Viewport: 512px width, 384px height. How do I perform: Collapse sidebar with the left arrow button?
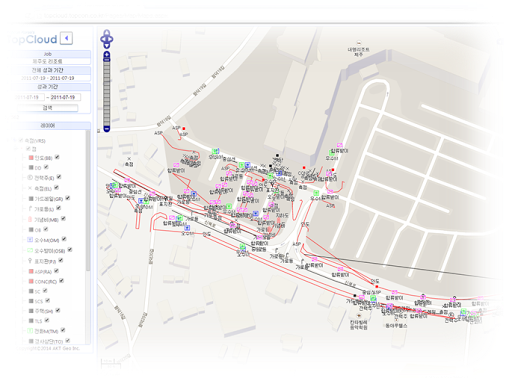click(66, 38)
